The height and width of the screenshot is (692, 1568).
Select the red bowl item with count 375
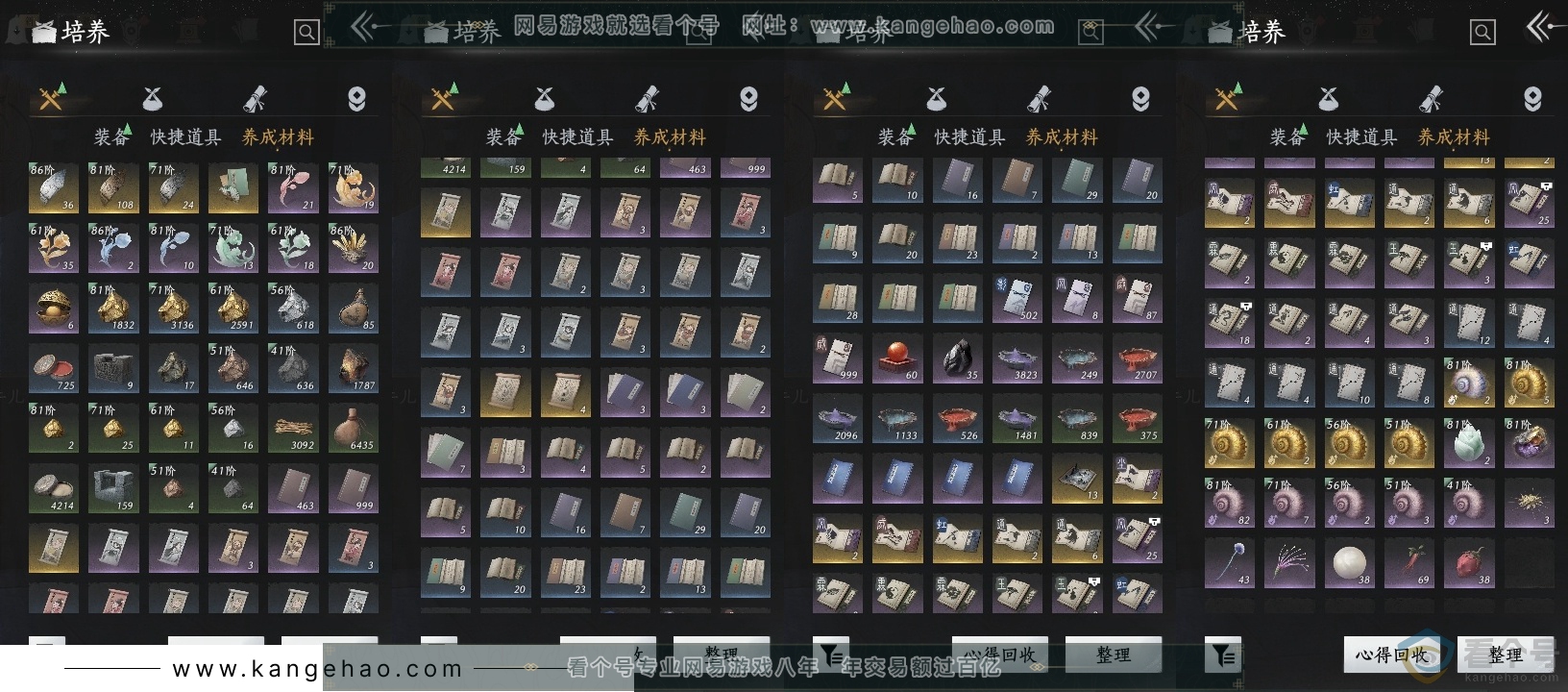[1138, 418]
